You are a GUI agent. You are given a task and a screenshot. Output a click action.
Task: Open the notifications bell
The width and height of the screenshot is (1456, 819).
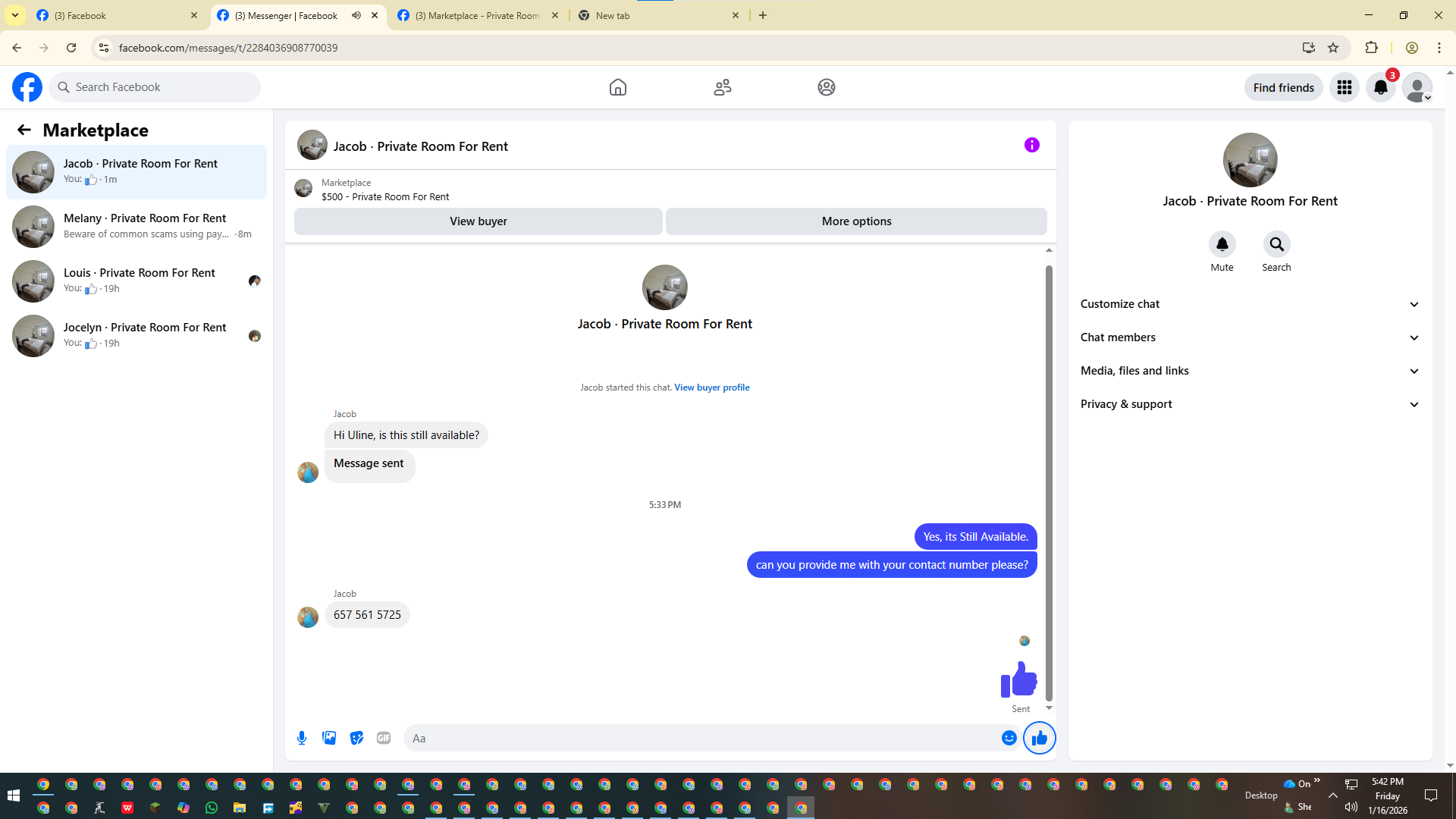point(1380,87)
